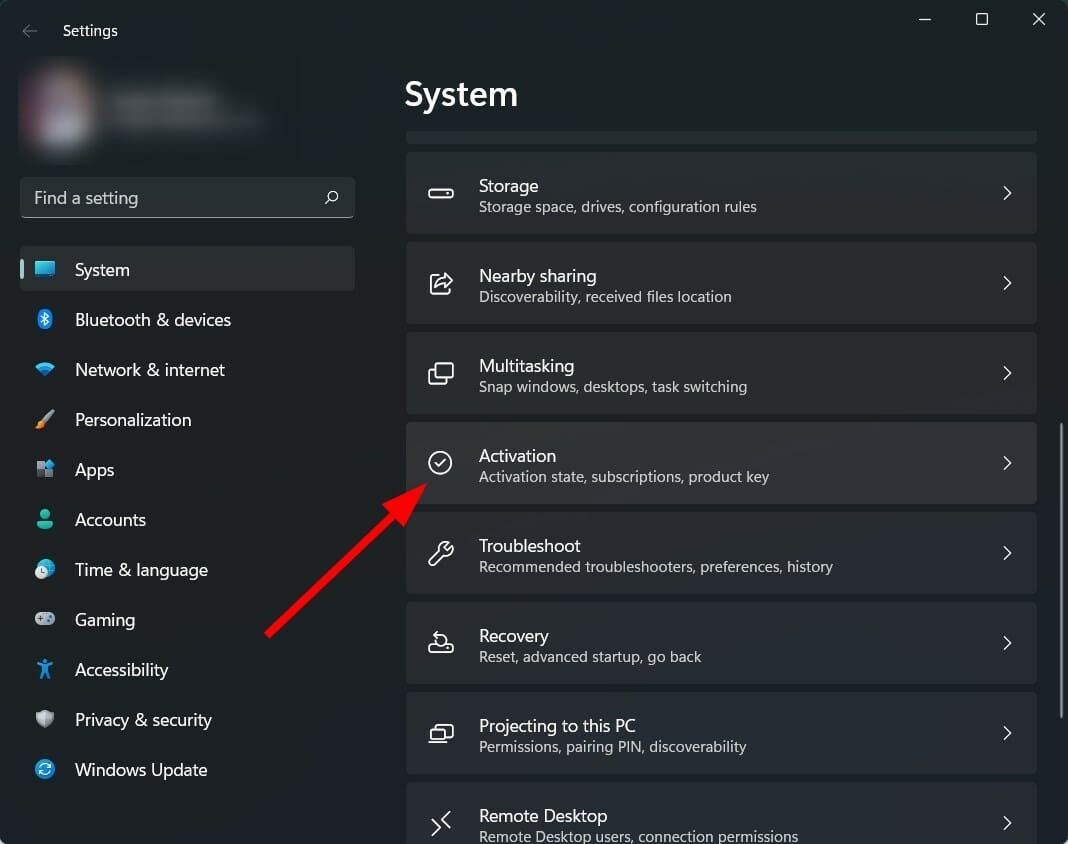Click the blurred user profile picture
This screenshot has height=844, width=1068.
tap(58, 110)
